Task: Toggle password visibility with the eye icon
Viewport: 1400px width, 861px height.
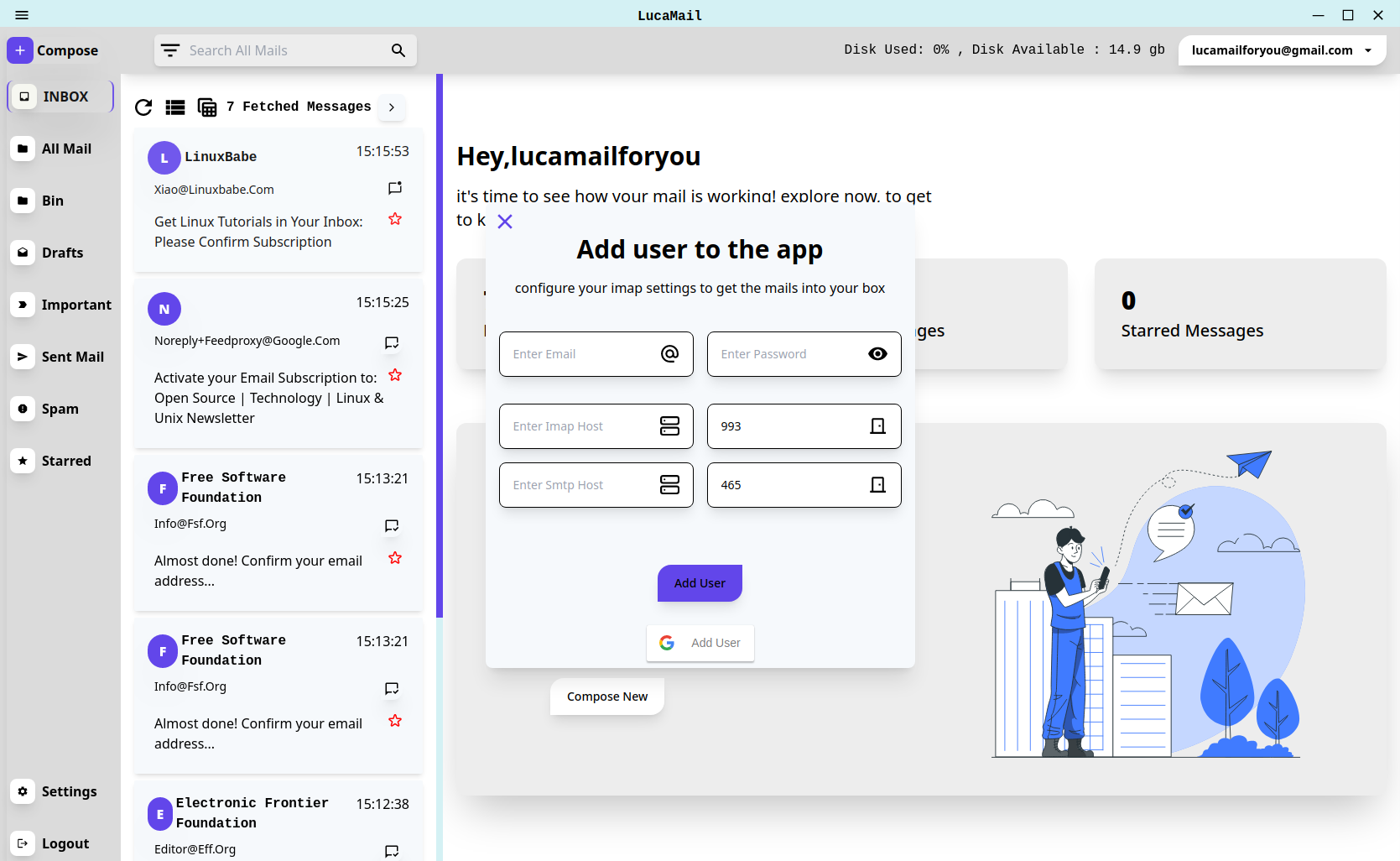Action: point(877,353)
